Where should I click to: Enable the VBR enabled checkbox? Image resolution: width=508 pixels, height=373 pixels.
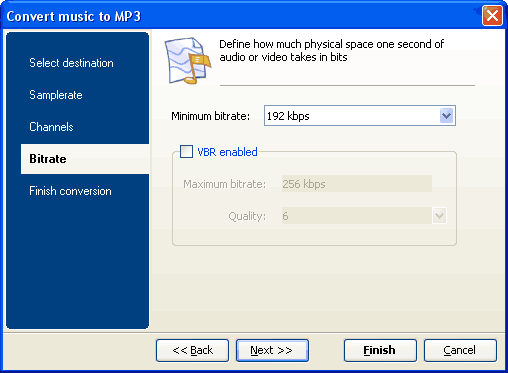tap(186, 152)
